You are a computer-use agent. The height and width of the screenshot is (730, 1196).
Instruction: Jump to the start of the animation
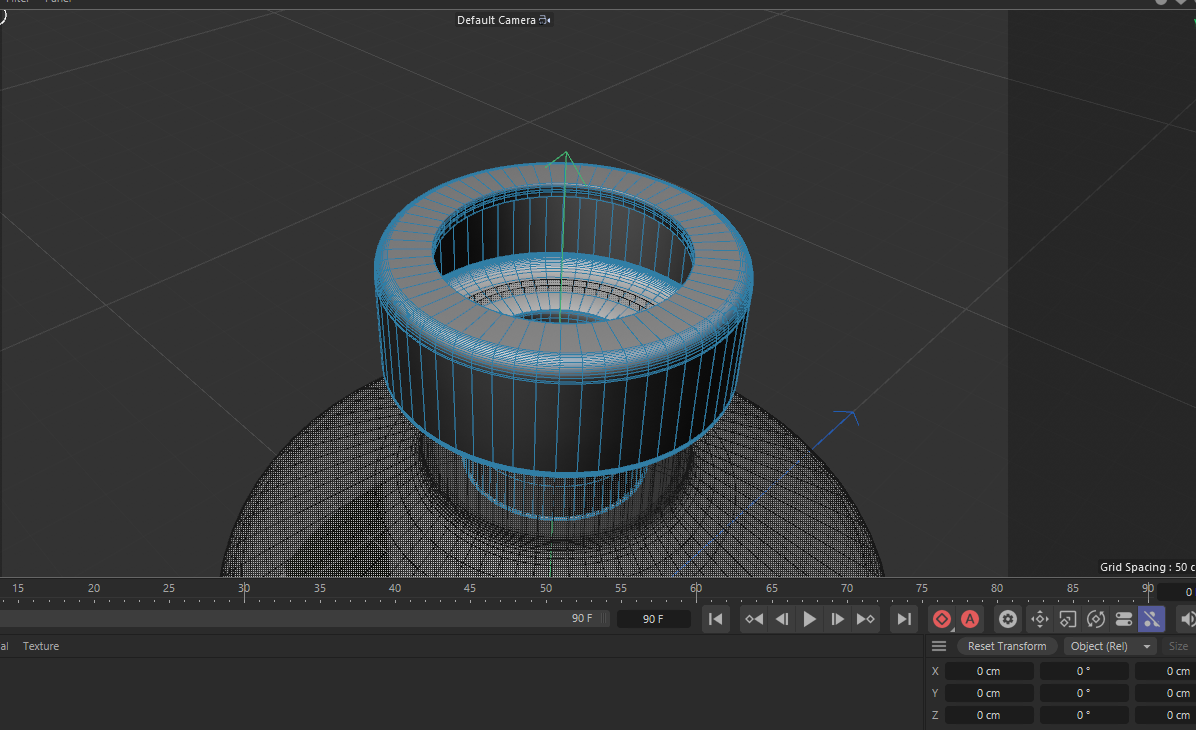715,619
